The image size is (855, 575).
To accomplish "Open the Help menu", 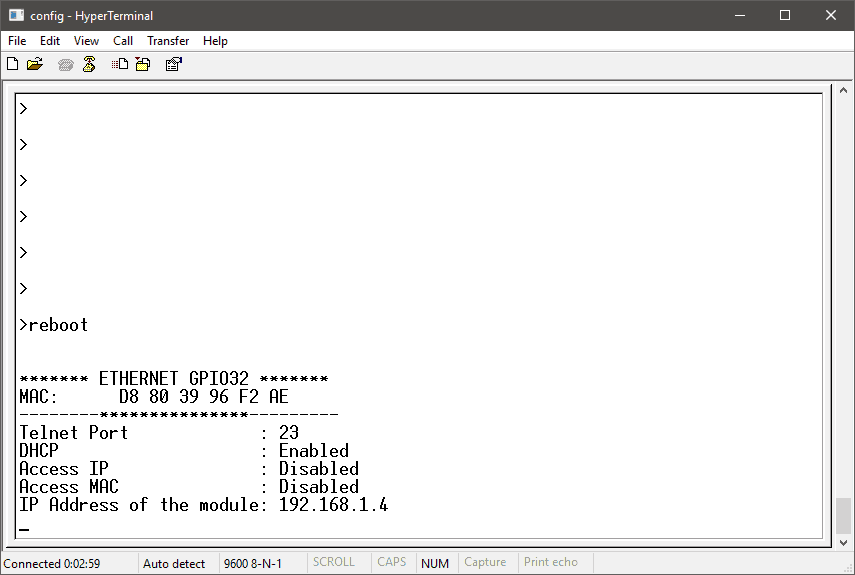I will coord(215,41).
